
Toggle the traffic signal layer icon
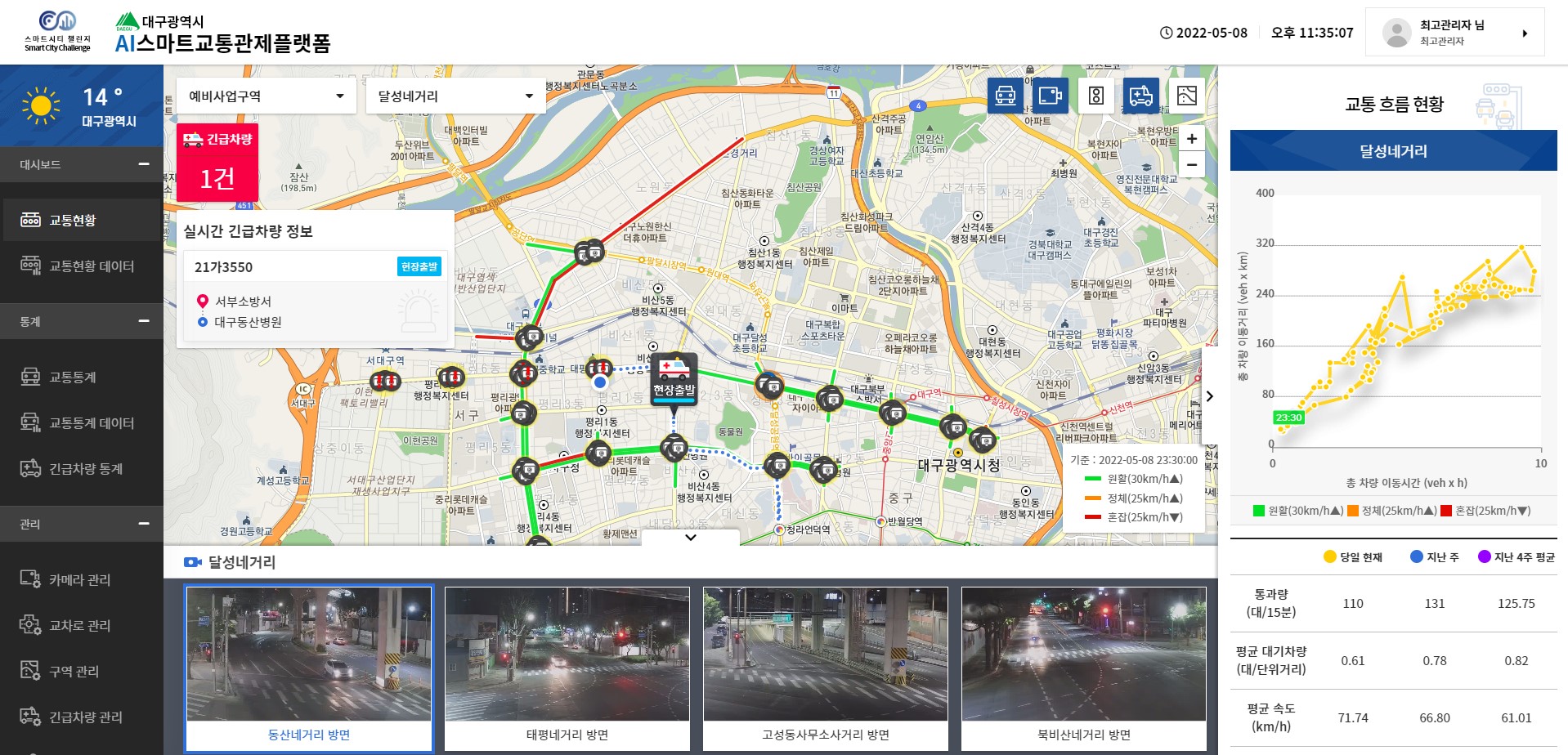click(x=1095, y=96)
